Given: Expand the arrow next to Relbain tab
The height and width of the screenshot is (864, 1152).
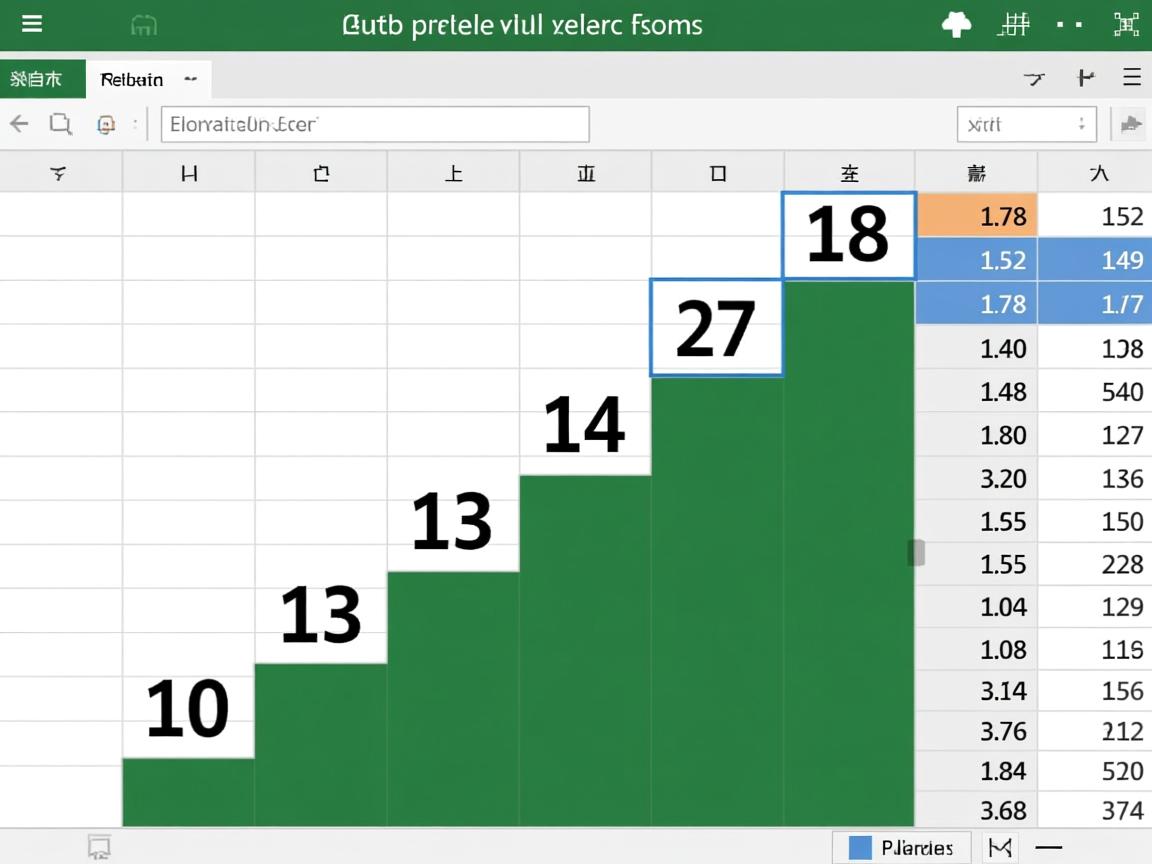Looking at the screenshot, I should click(x=189, y=79).
